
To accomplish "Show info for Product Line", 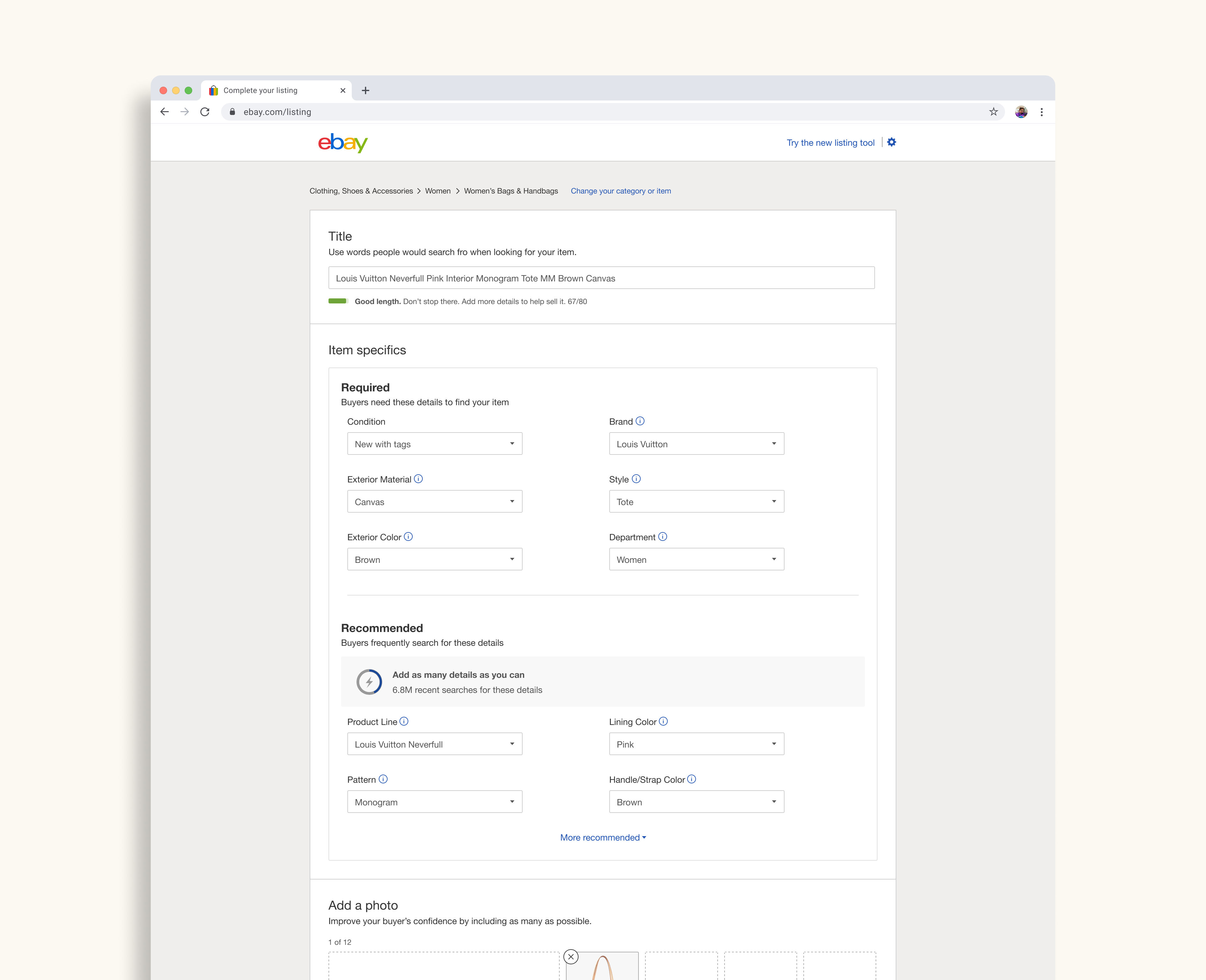I will click(x=404, y=721).
